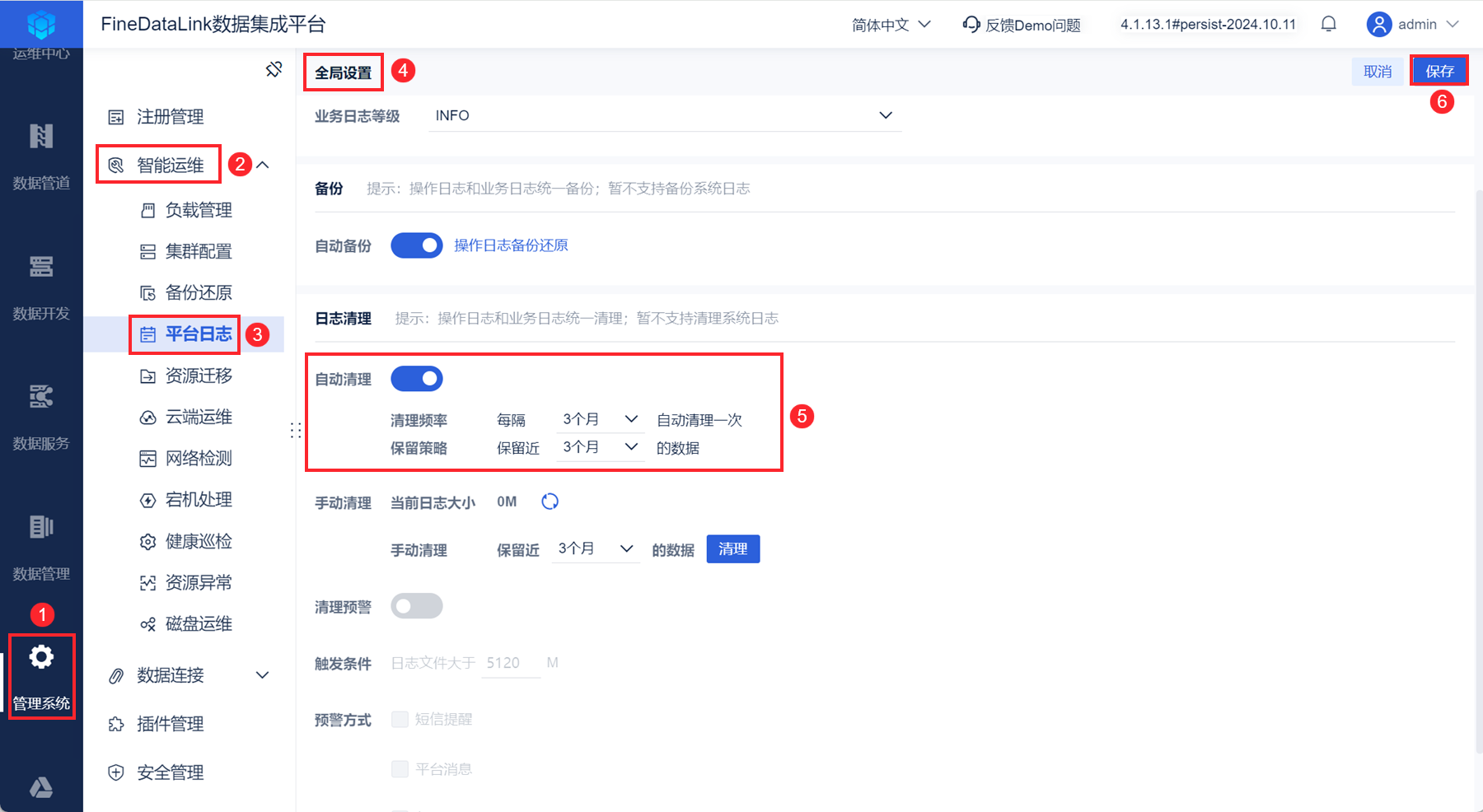The height and width of the screenshot is (812, 1483).
Task: Open the 数据管理 module icon
Action: [x=41, y=526]
